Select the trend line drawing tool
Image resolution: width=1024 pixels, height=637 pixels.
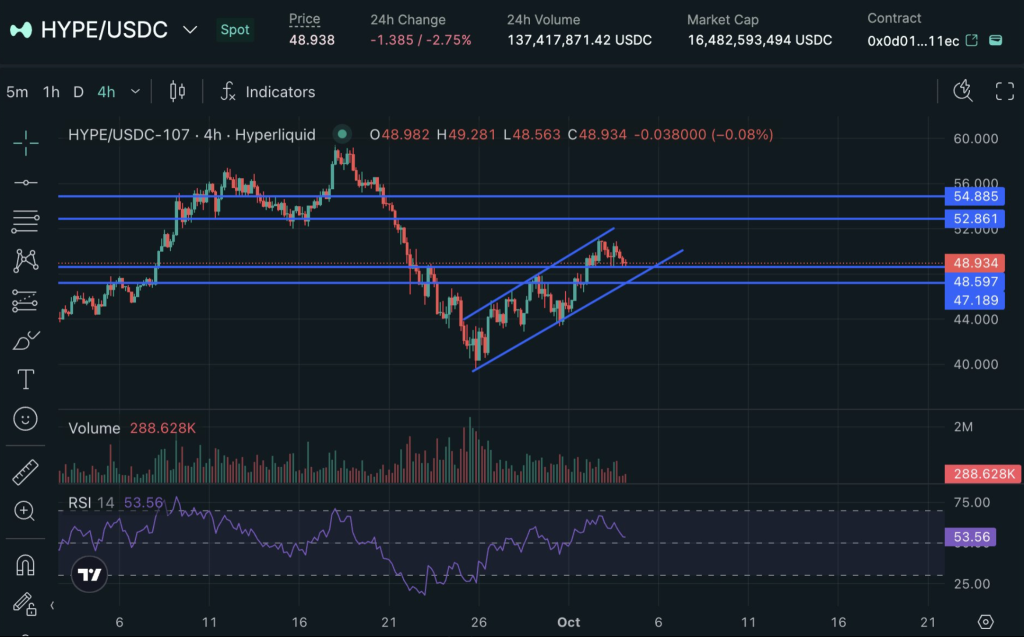25,183
